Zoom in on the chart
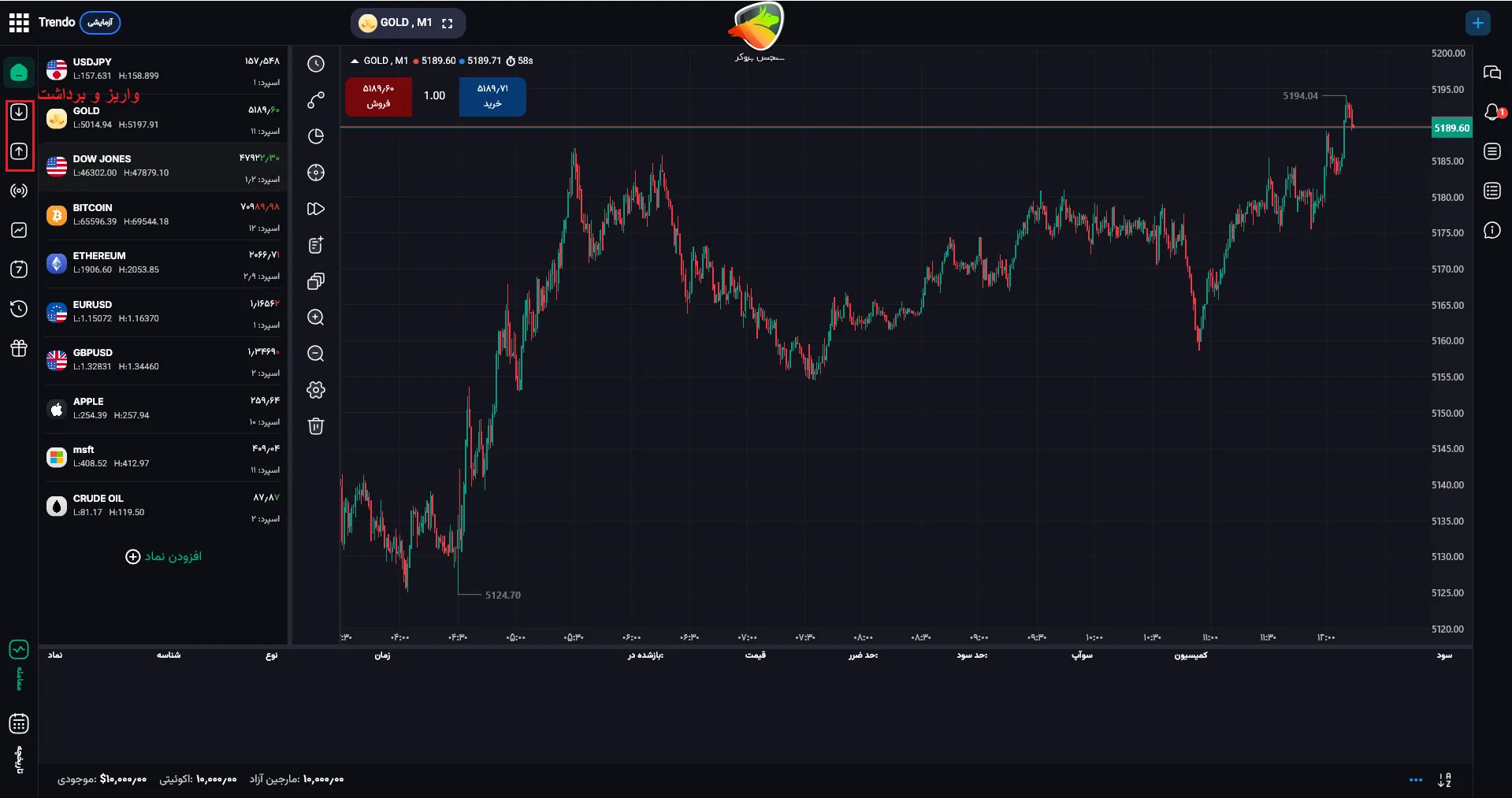 (x=316, y=317)
